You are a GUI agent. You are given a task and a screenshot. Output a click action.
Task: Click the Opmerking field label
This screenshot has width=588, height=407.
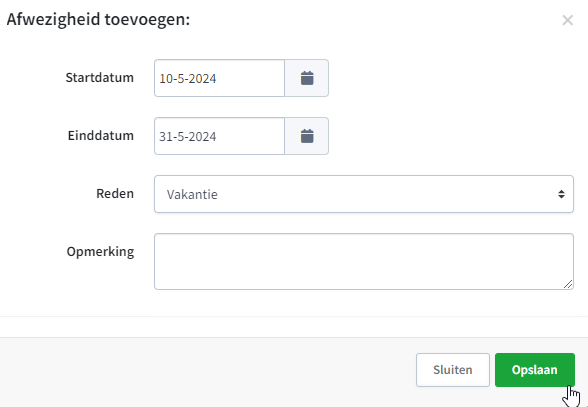point(100,252)
